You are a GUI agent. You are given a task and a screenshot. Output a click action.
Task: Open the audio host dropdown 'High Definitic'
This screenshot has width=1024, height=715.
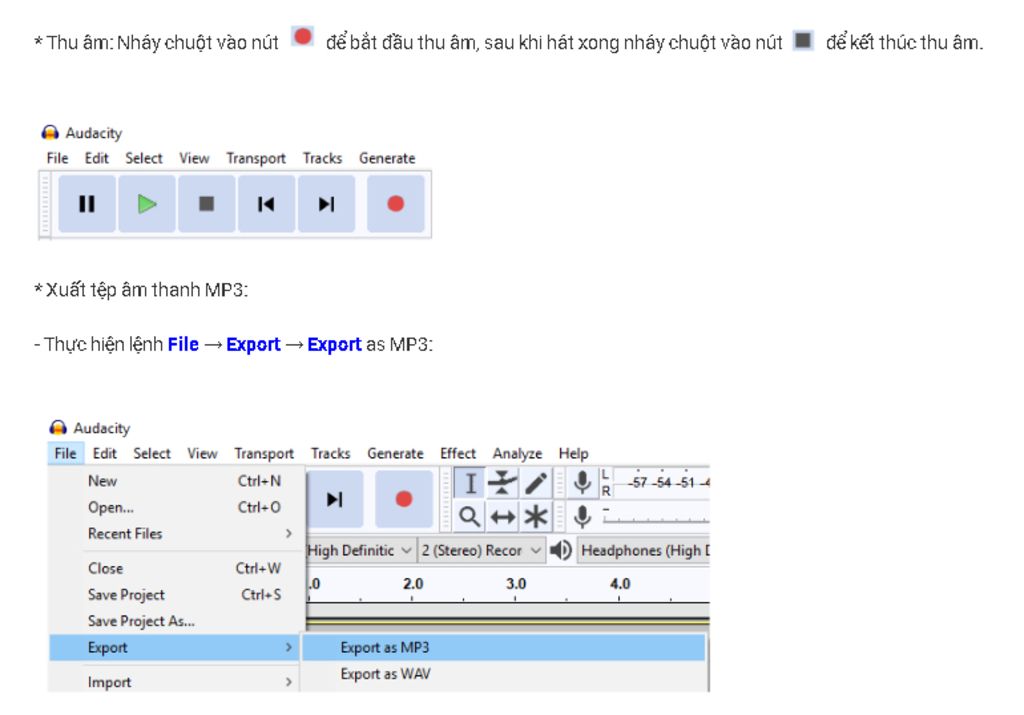click(x=360, y=550)
